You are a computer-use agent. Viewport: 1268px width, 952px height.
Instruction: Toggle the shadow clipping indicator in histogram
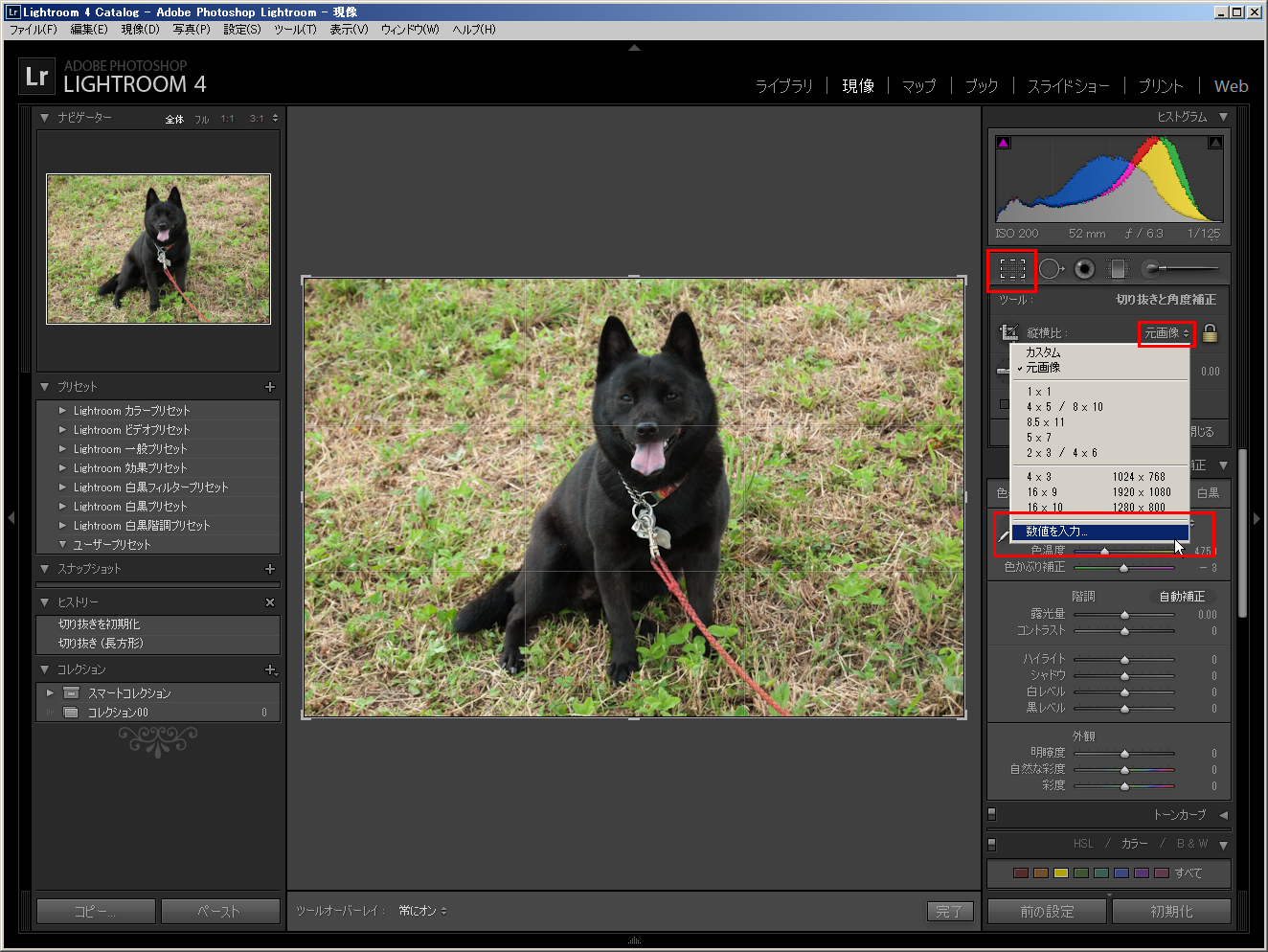point(1004,143)
